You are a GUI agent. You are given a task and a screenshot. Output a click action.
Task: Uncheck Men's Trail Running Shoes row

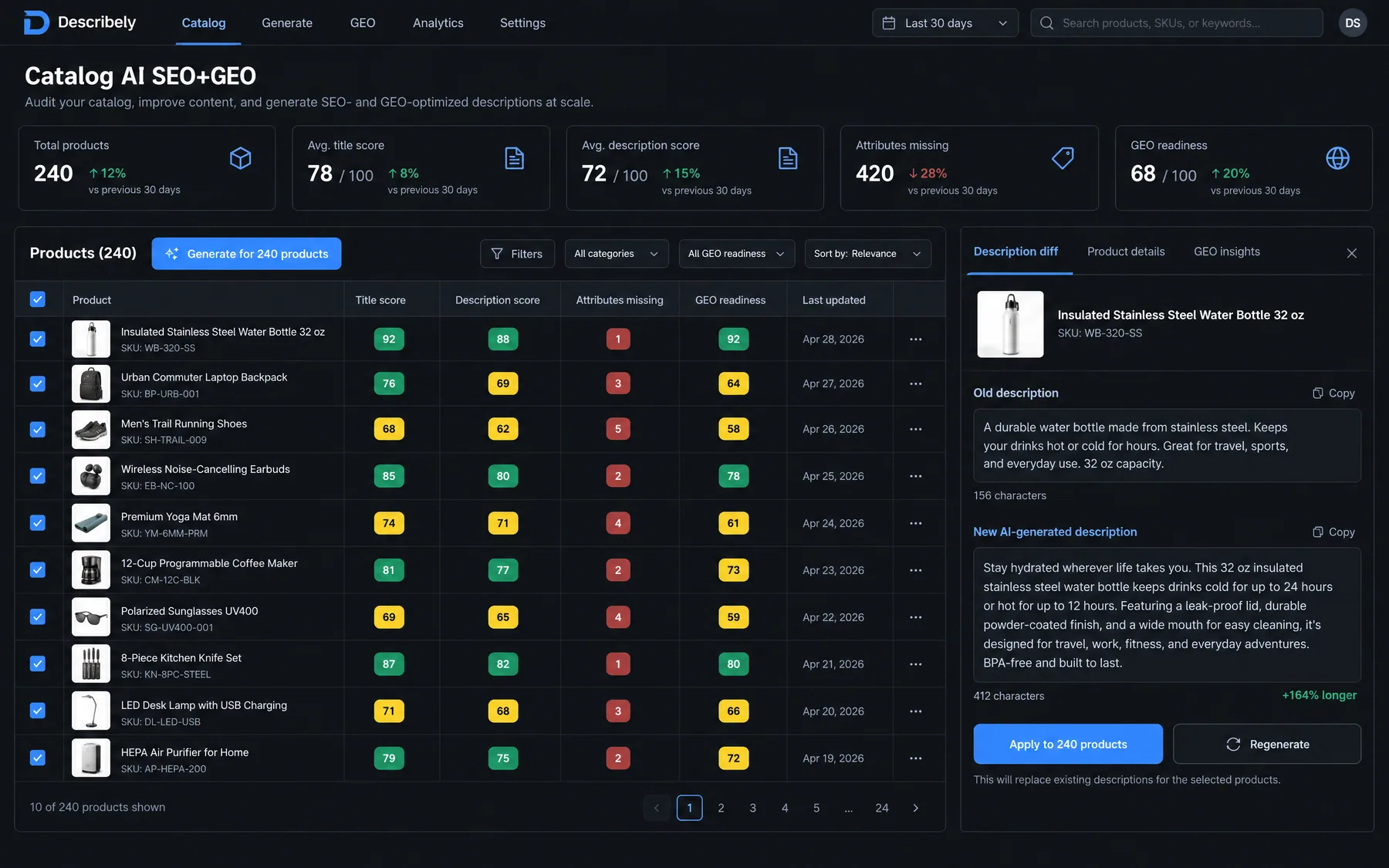[38, 429]
